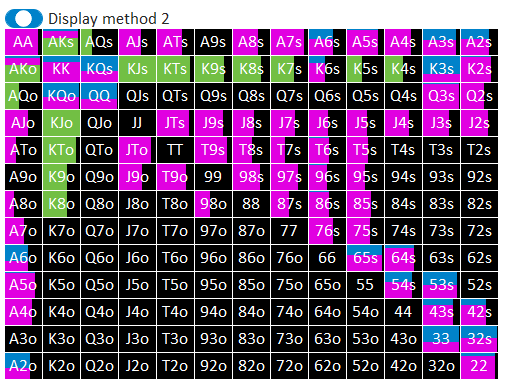The height and width of the screenshot is (388, 508).
Task: Click the KTs hand cell
Action: click(x=175, y=69)
